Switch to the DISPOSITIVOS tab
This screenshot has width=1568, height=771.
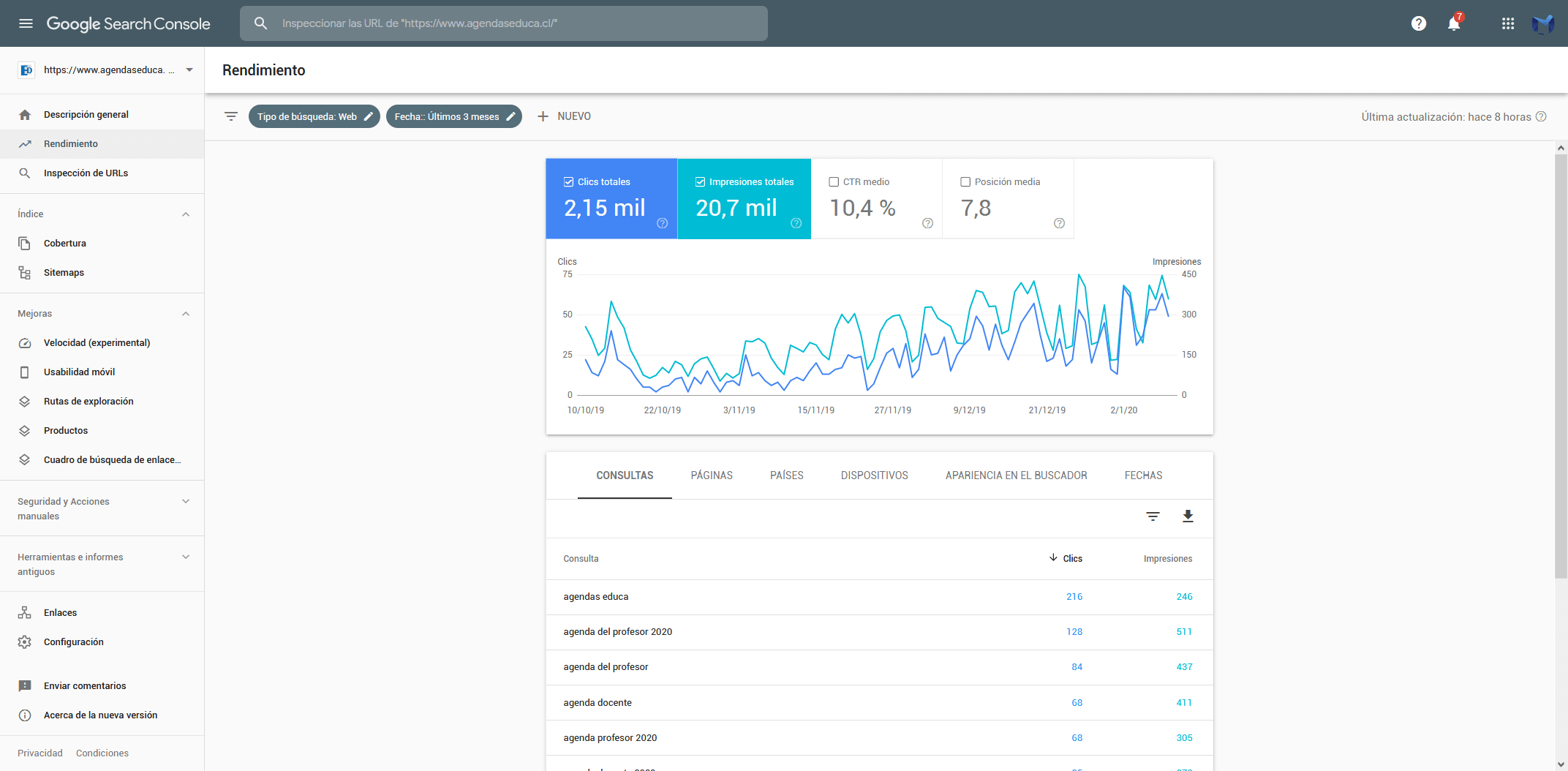[875, 475]
